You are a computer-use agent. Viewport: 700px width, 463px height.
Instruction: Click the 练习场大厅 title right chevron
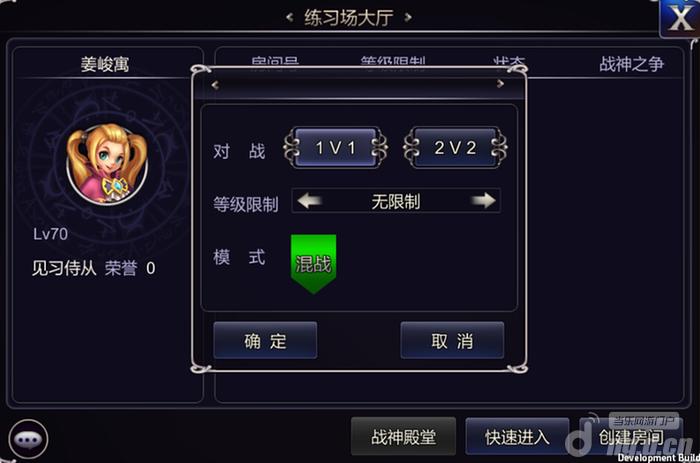pyautogui.click(x=408, y=18)
